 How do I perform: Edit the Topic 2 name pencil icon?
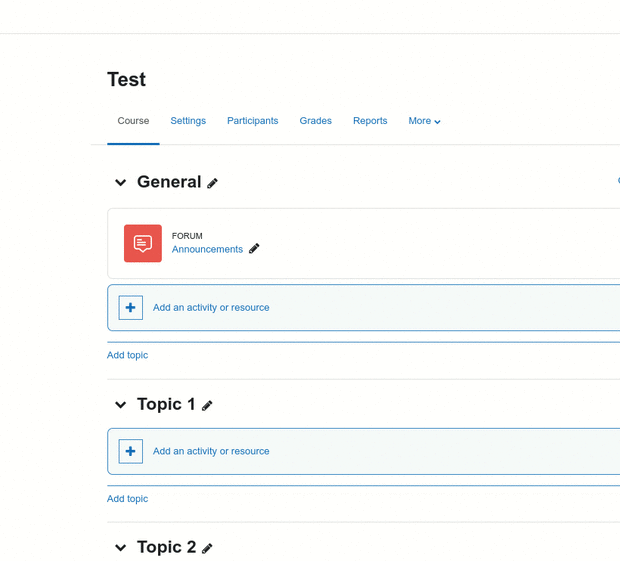[207, 548]
